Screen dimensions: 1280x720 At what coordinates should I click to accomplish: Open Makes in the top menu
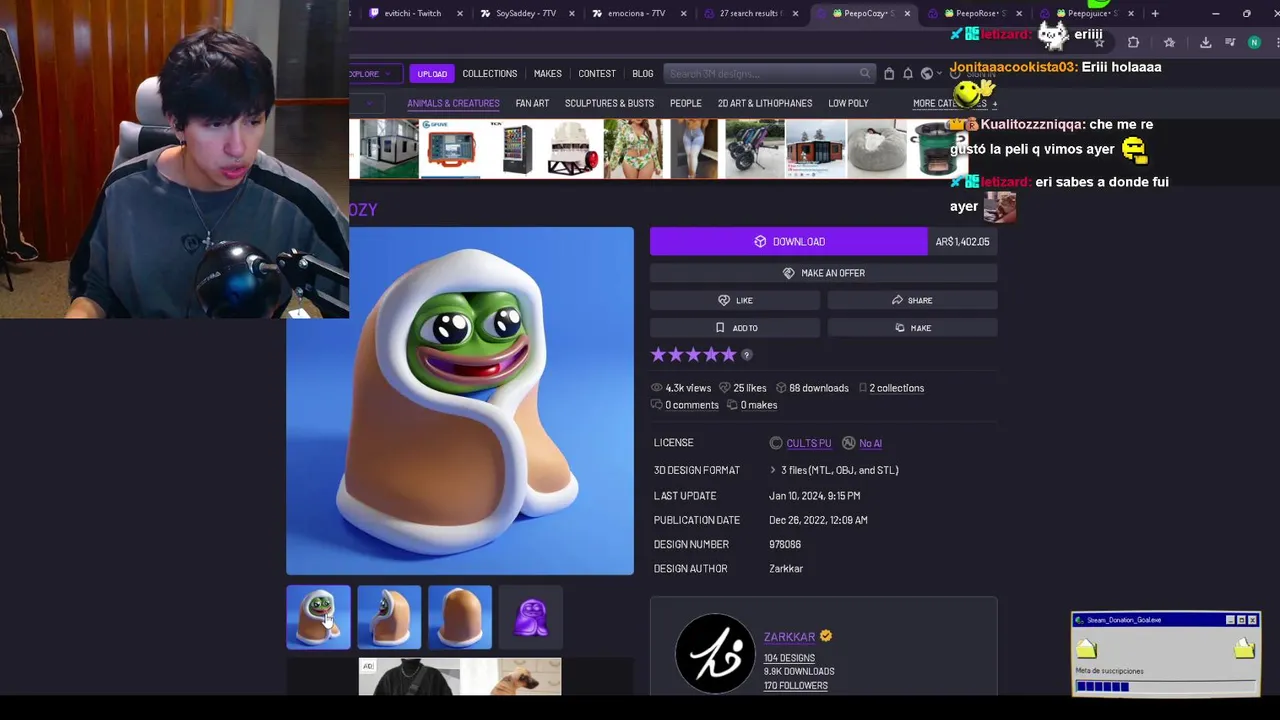click(x=548, y=73)
